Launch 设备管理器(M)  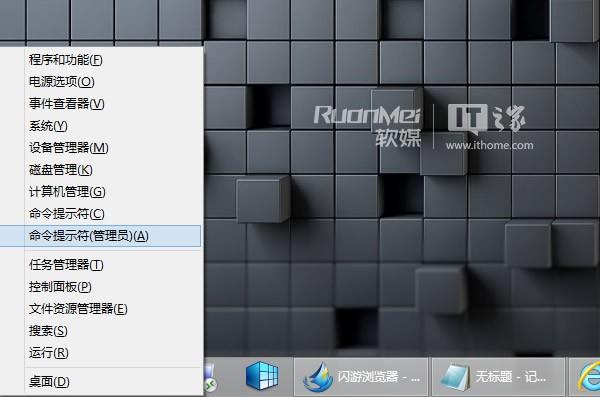tap(101, 148)
